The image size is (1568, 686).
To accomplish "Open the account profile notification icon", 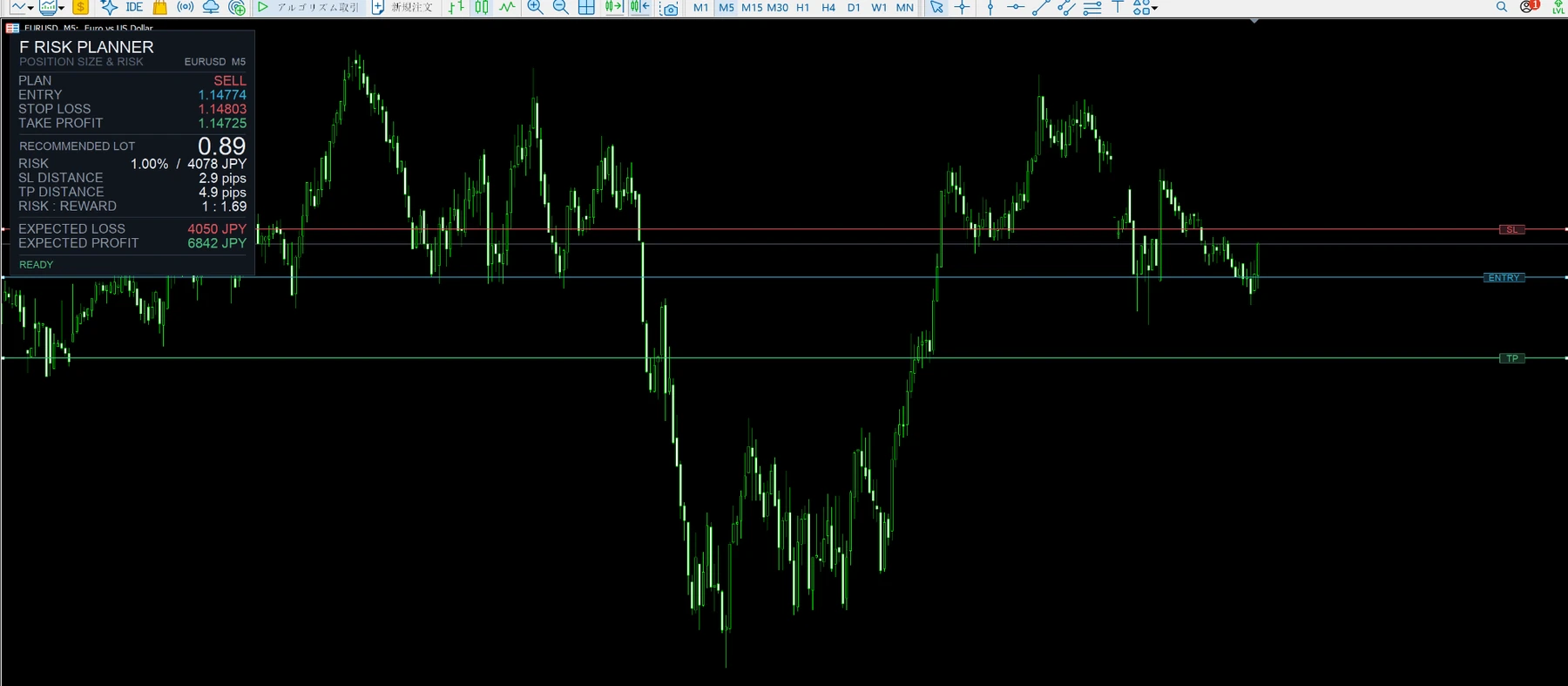I will (1530, 6).
